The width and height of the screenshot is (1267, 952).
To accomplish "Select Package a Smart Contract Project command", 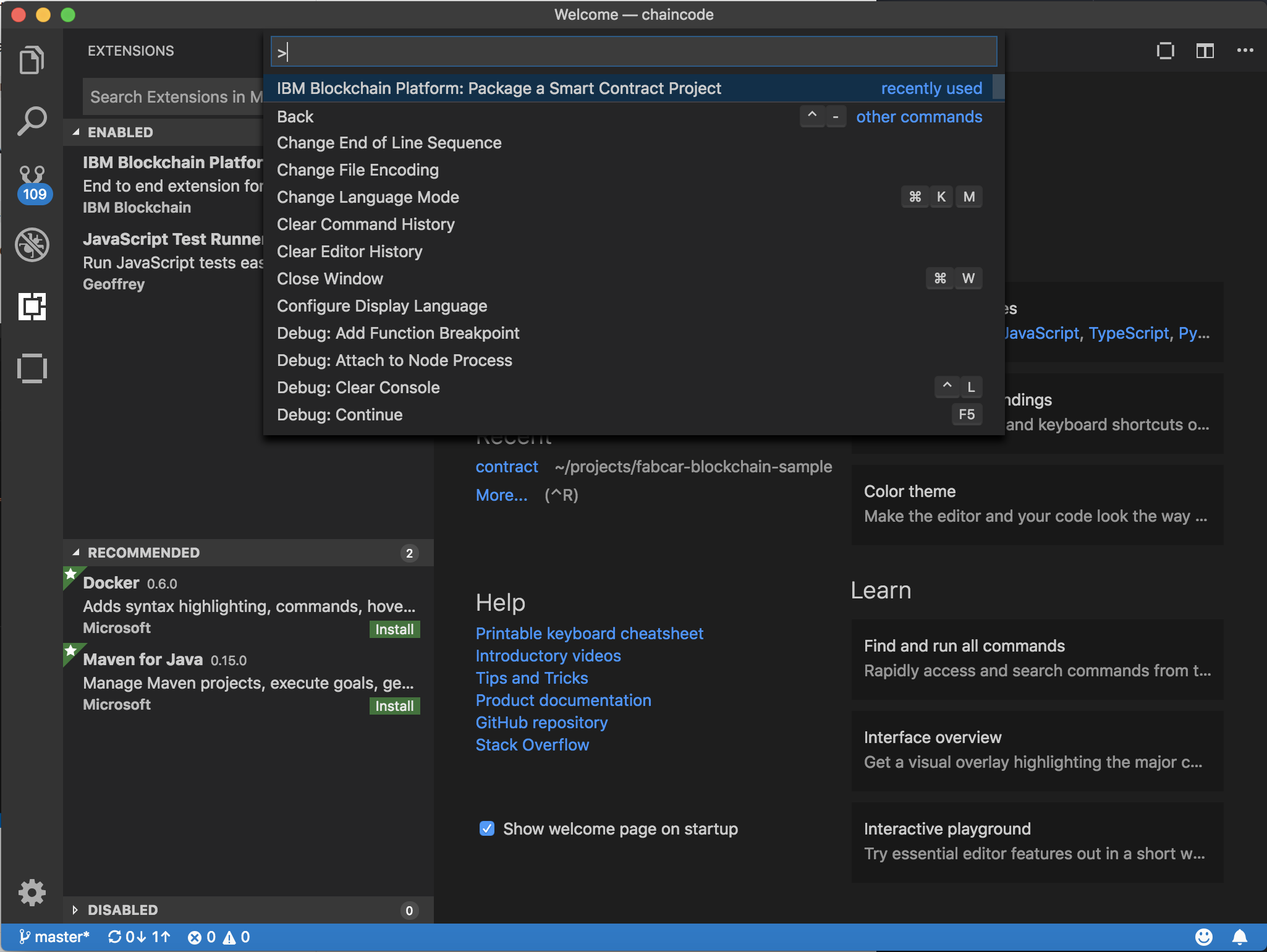I will click(x=499, y=88).
